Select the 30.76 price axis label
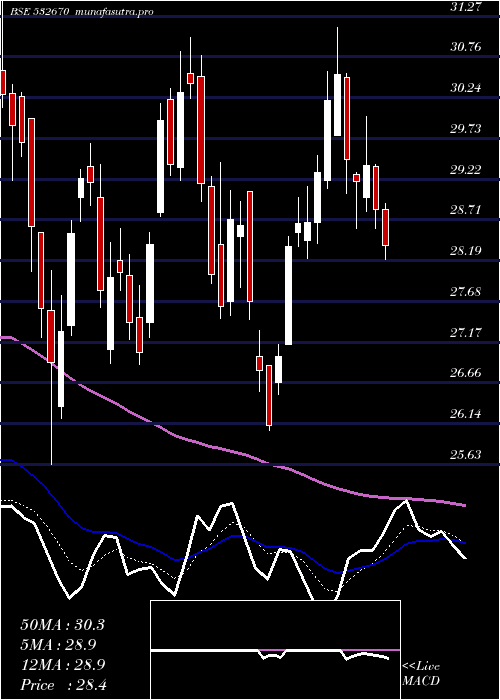The image size is (500, 700). click(x=466, y=47)
